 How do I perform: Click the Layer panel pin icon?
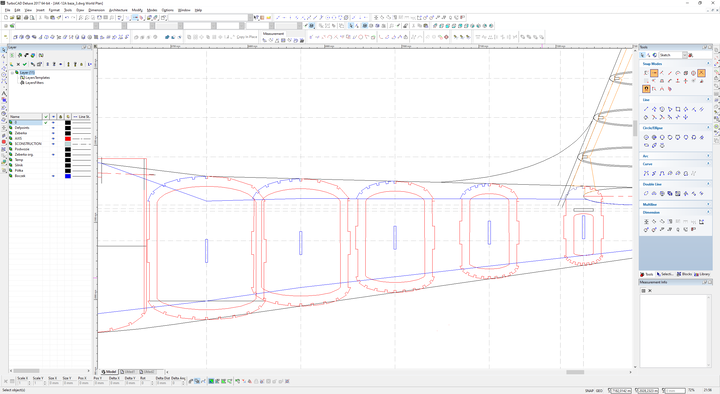pos(84,47)
